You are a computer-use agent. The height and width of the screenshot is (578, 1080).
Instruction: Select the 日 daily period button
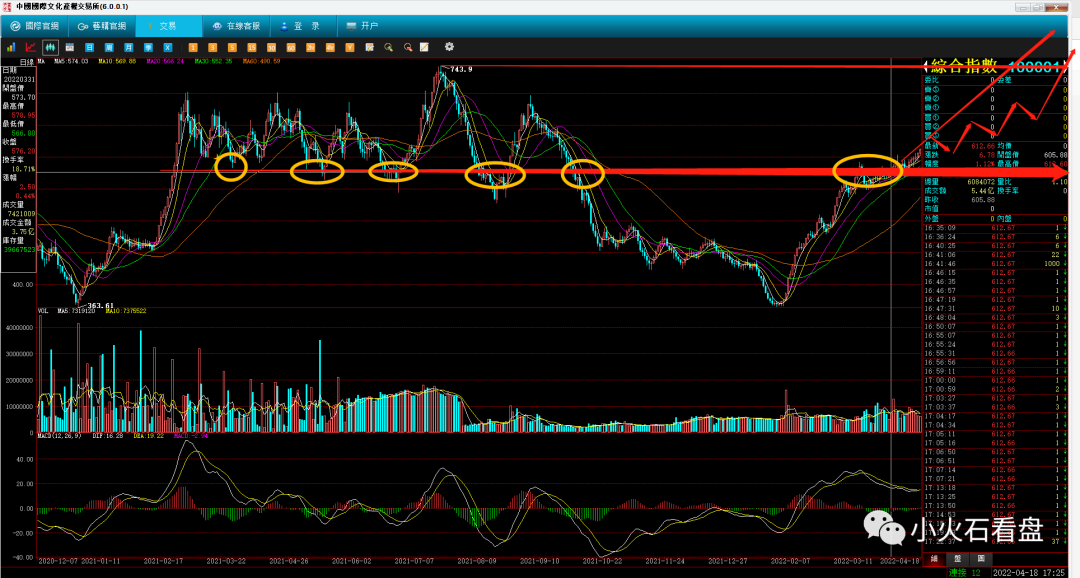(90, 48)
